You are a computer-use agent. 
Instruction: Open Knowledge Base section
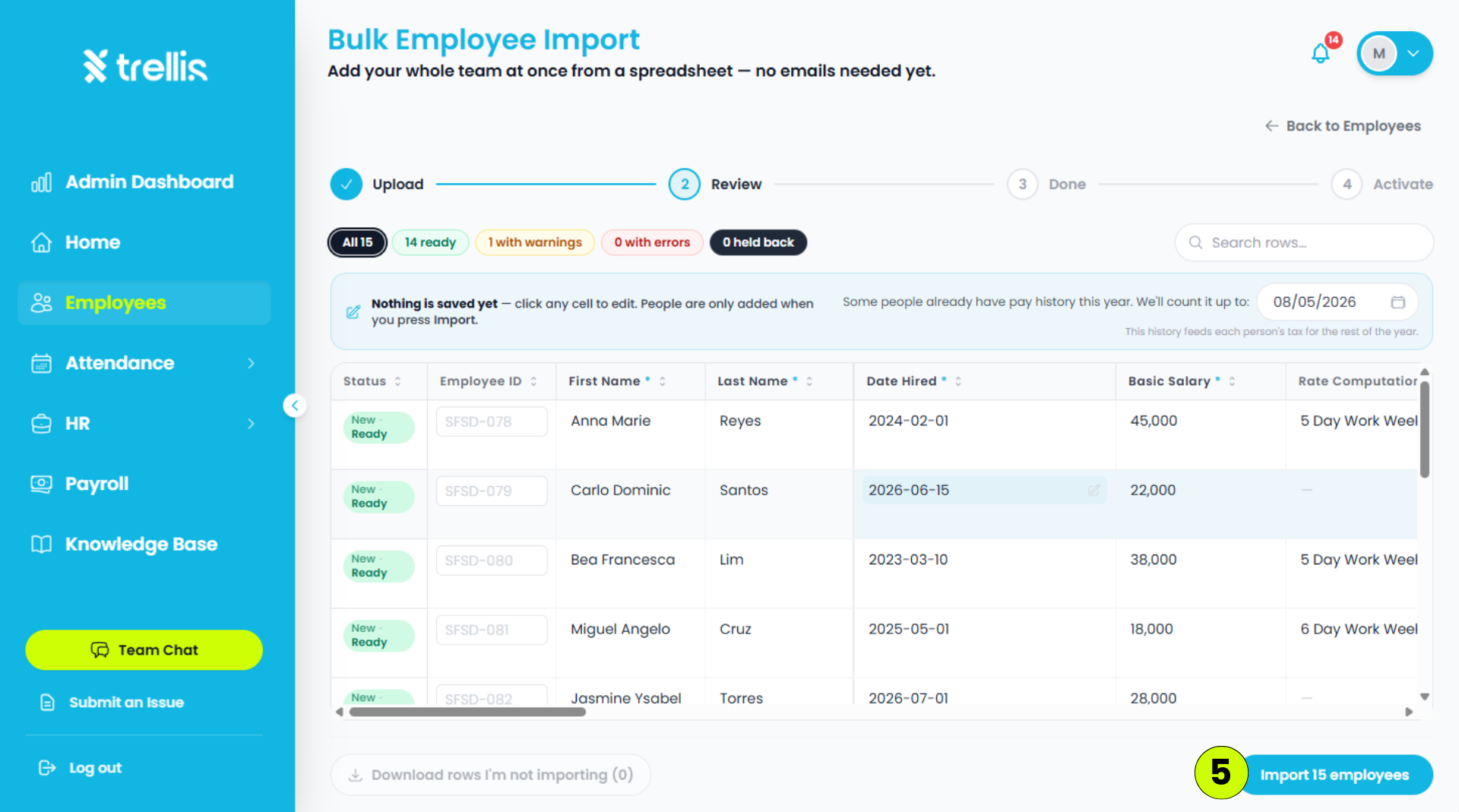point(144,544)
